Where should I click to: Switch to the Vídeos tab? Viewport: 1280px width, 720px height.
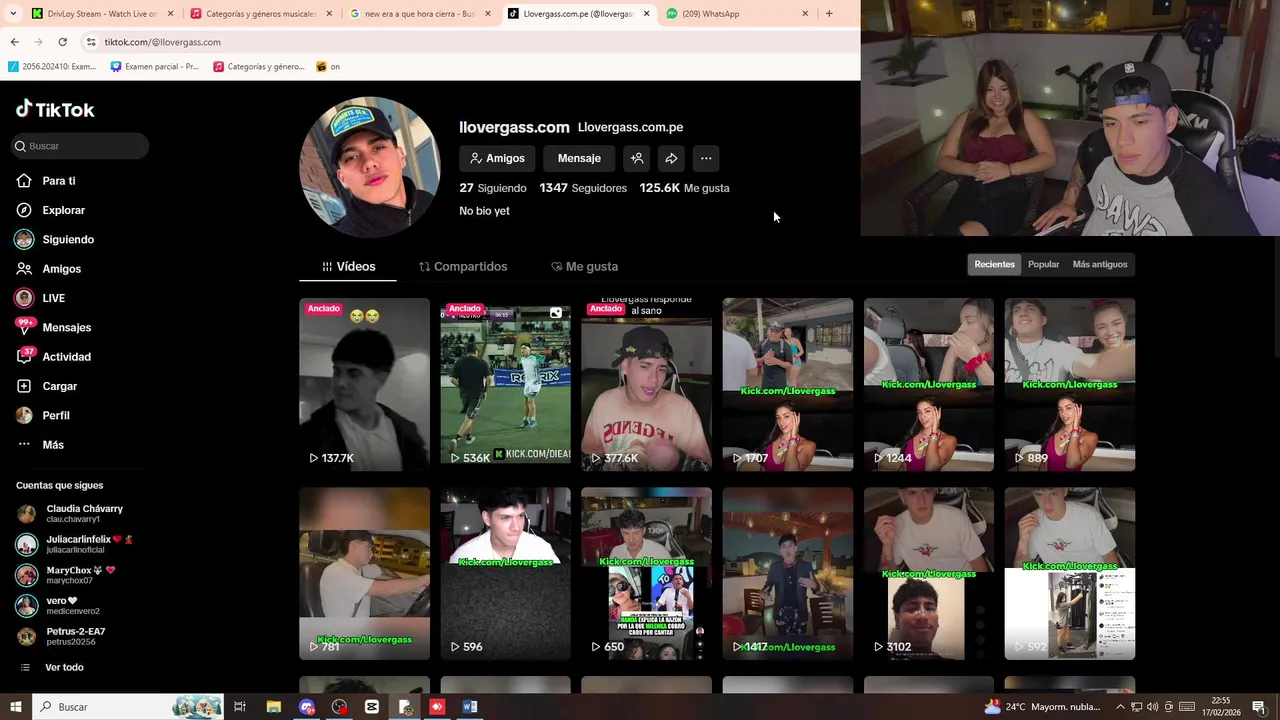point(348,267)
